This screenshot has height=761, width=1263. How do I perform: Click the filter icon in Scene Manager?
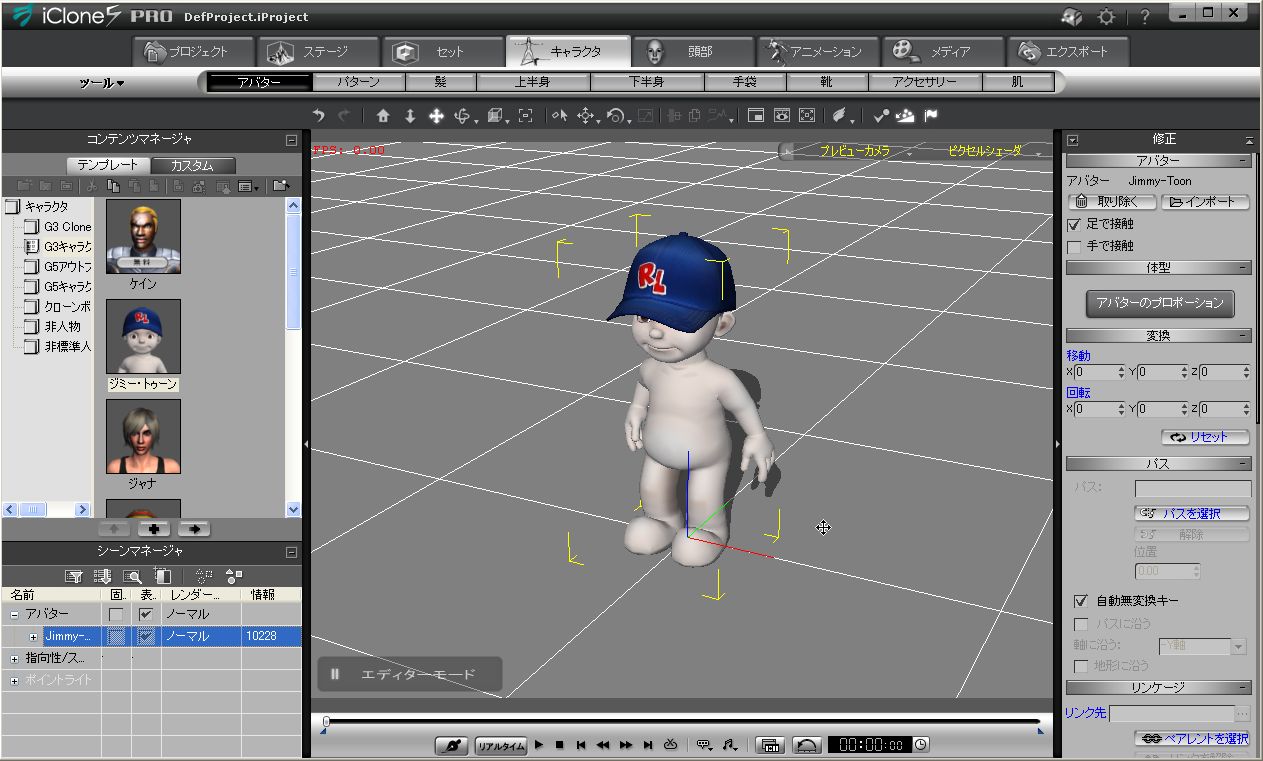tap(73, 576)
